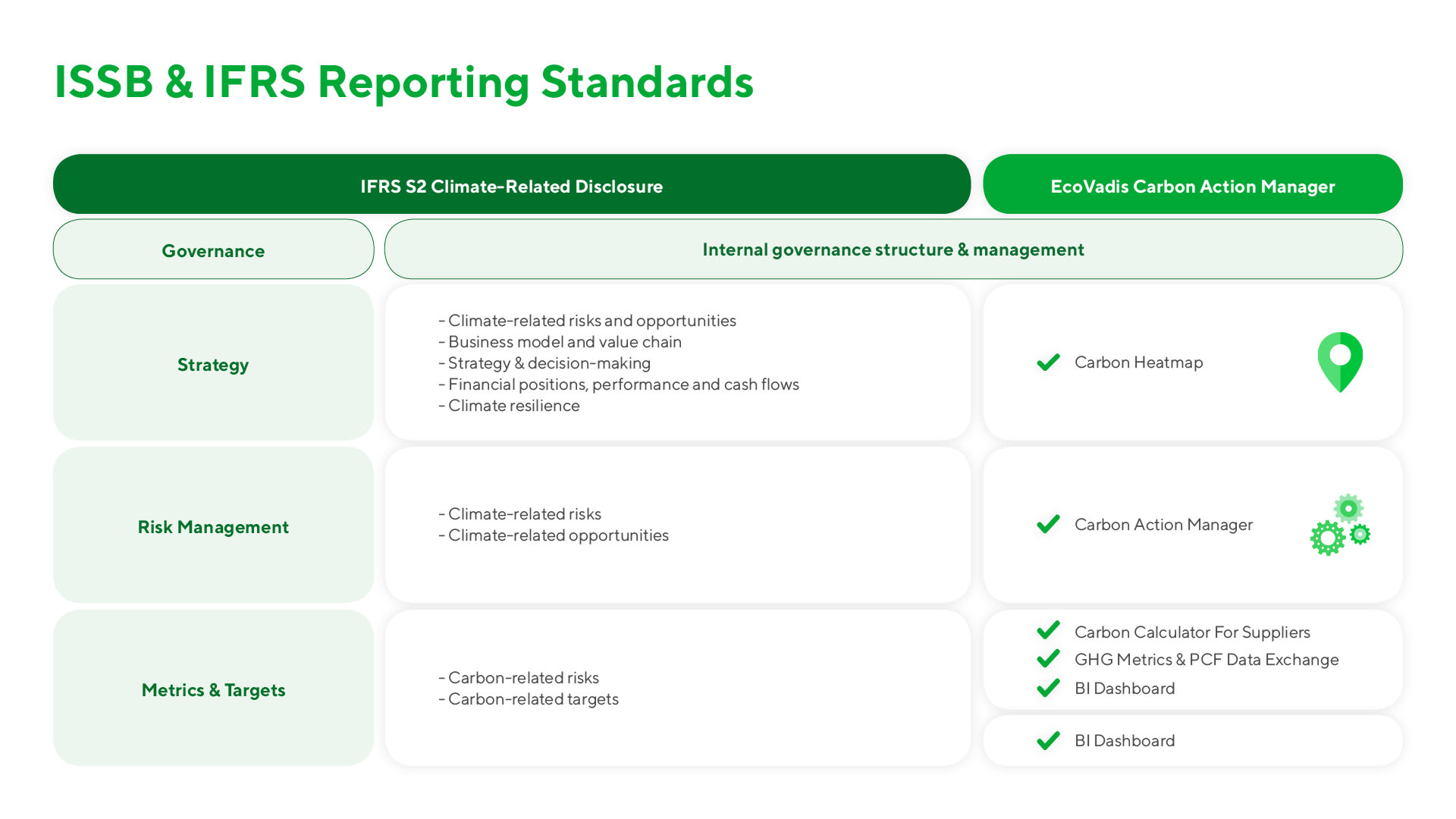The image size is (1456, 819).
Task: Click 'Climate-related risks' under Risk Management
Action: pyautogui.click(x=519, y=514)
